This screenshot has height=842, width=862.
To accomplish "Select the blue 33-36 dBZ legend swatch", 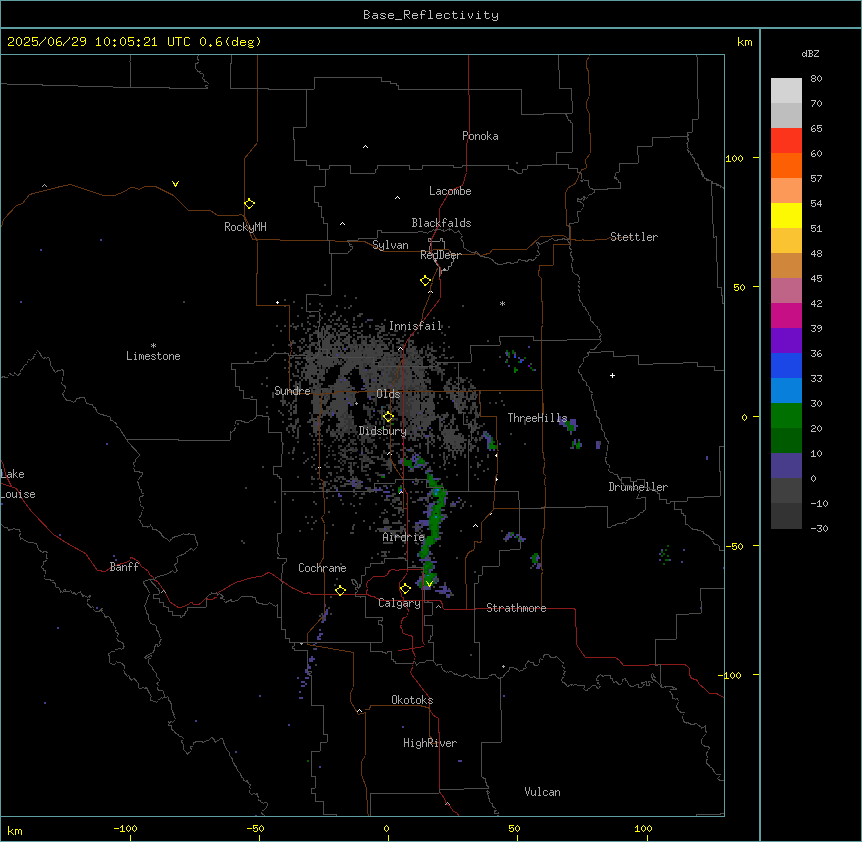I will coord(786,365).
